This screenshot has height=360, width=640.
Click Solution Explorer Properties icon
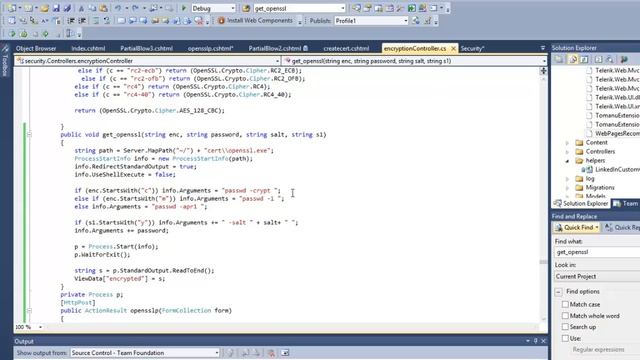pyautogui.click(x=559, y=60)
